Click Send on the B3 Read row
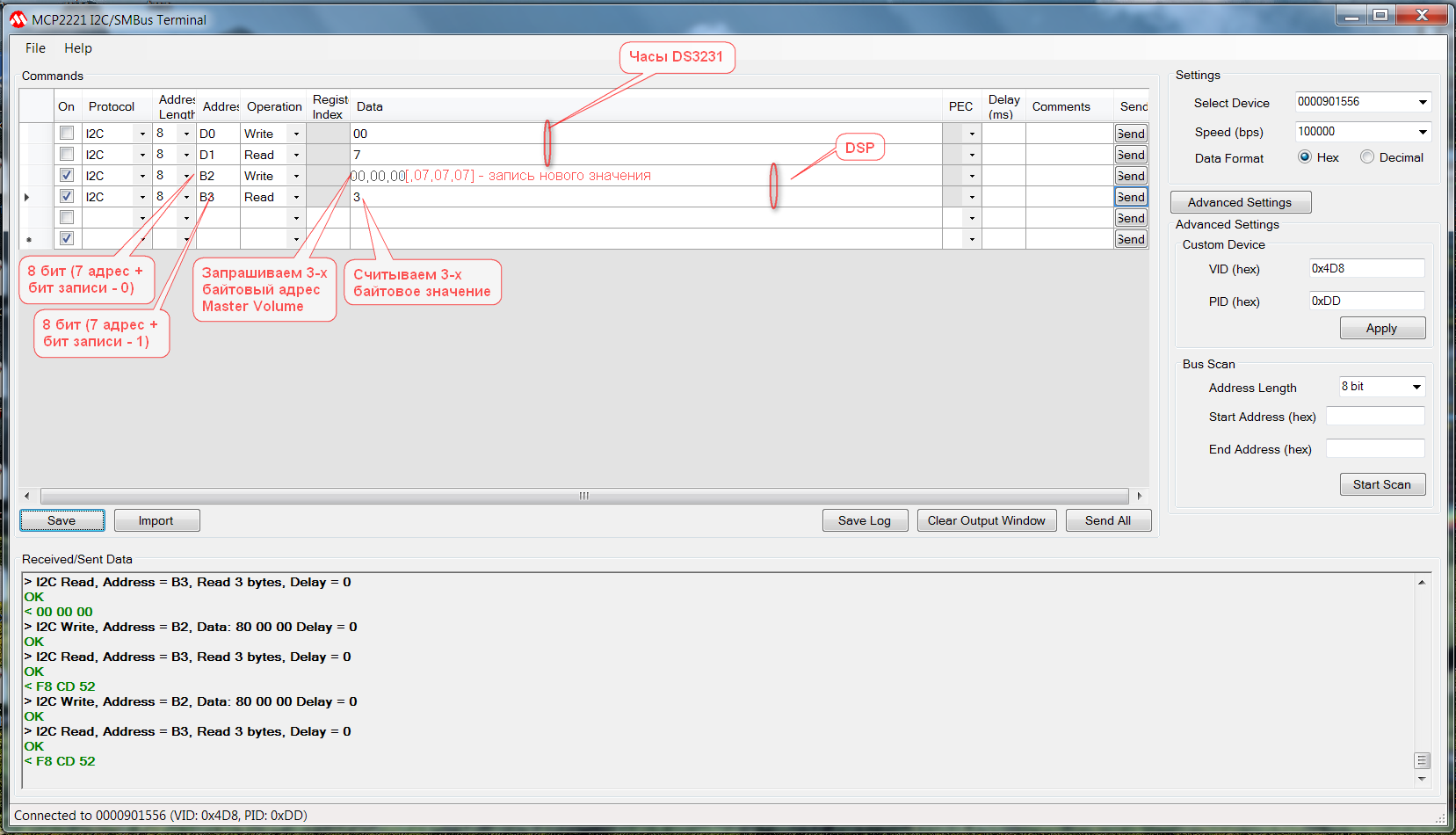 point(1131,197)
